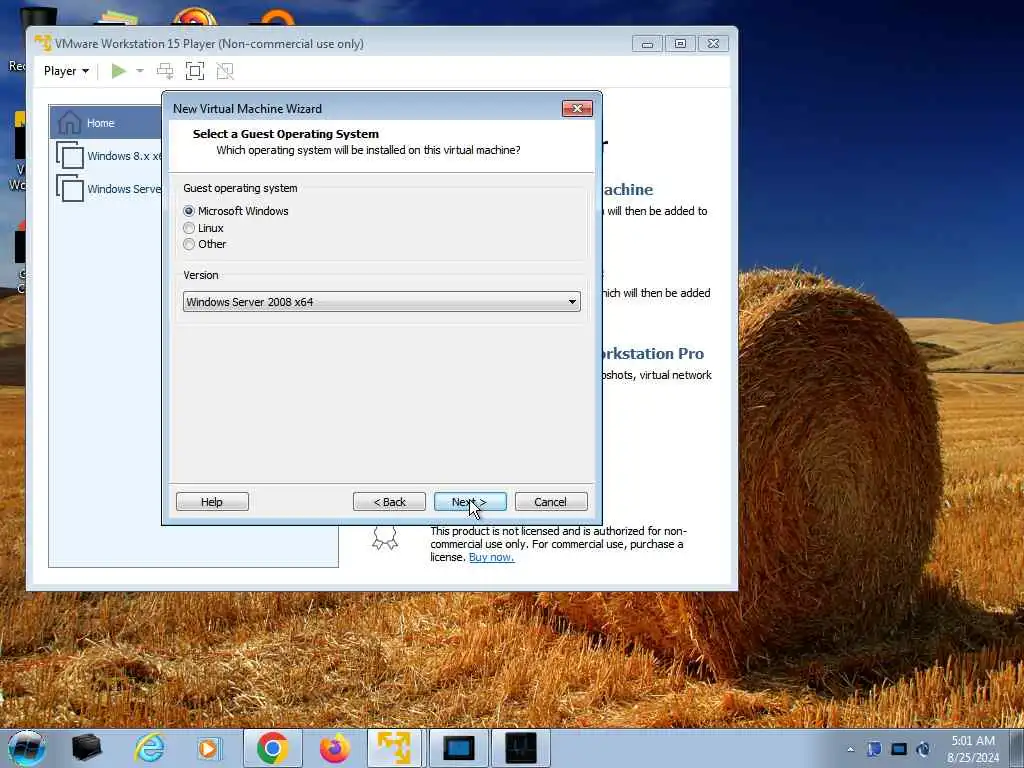This screenshot has width=1024, height=768.
Task: Go Back to previous wizard step
Action: click(x=389, y=502)
